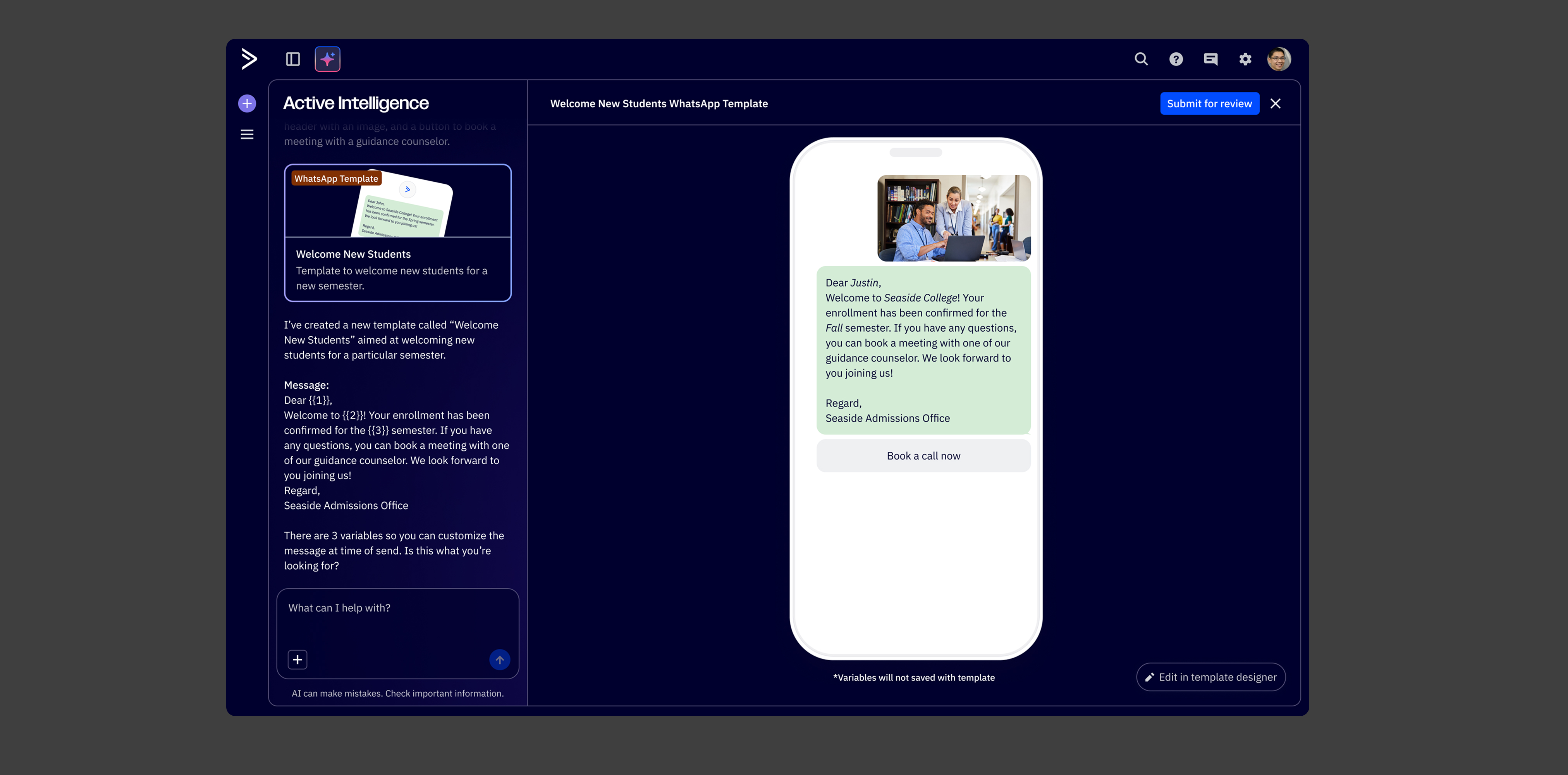Start new chat with purple plus icon
Viewport: 1568px width, 775px height.
[247, 103]
